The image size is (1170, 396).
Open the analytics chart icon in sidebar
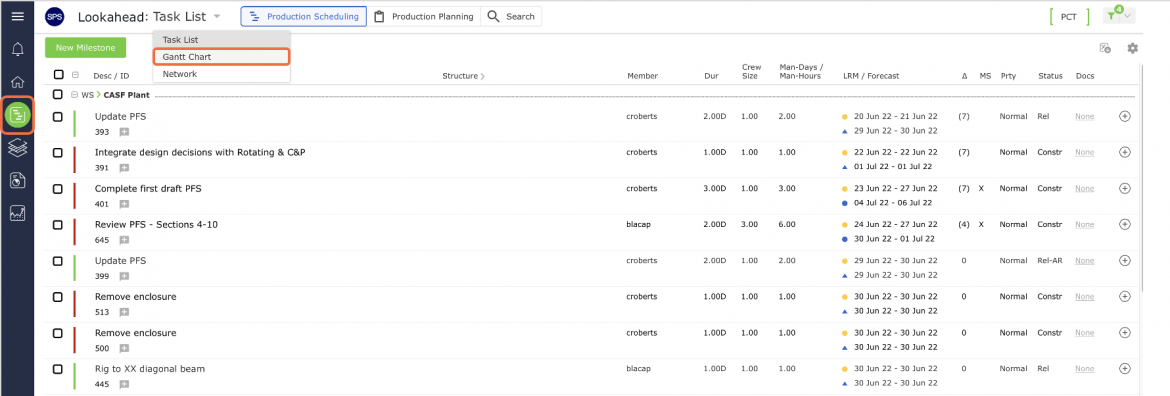pos(17,213)
